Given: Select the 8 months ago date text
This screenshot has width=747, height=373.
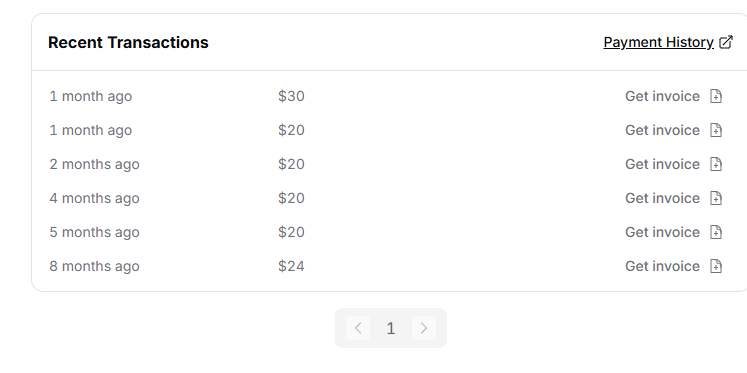Looking at the screenshot, I should point(94,266).
